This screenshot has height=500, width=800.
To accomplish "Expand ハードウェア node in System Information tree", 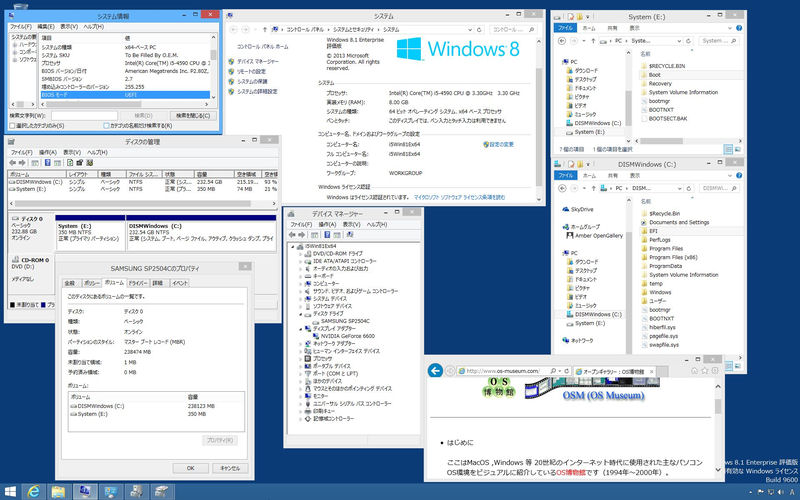I will (x=15, y=45).
